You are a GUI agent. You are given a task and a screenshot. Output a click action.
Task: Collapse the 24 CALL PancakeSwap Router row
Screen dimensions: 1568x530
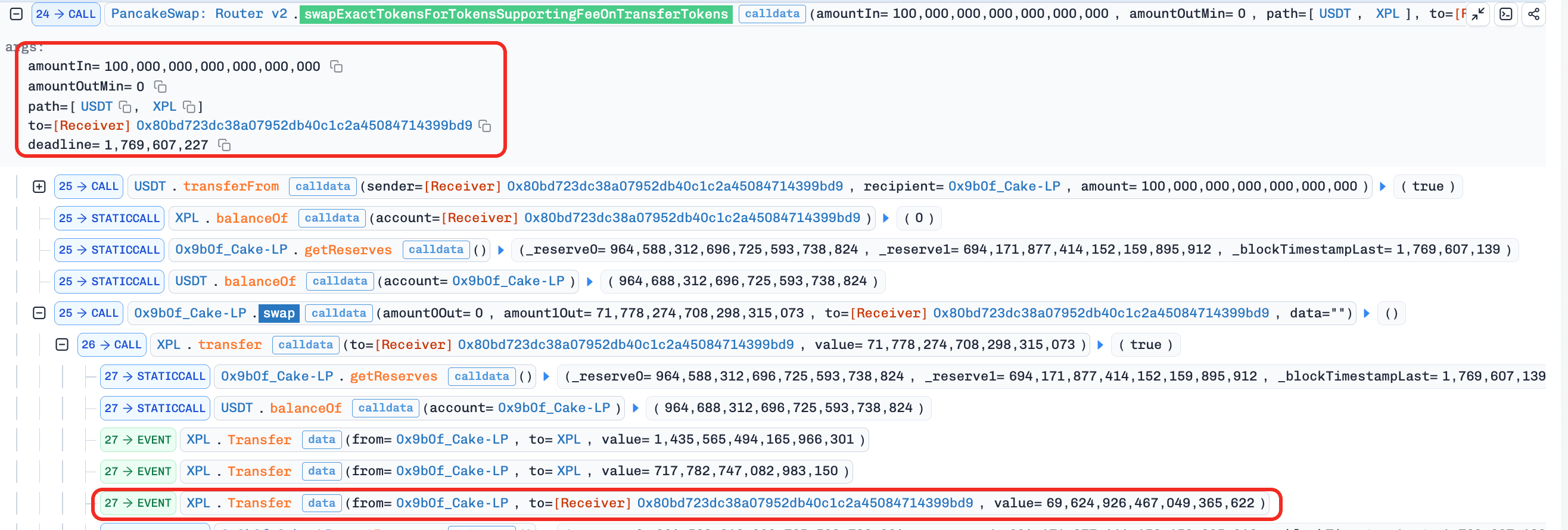(x=17, y=14)
